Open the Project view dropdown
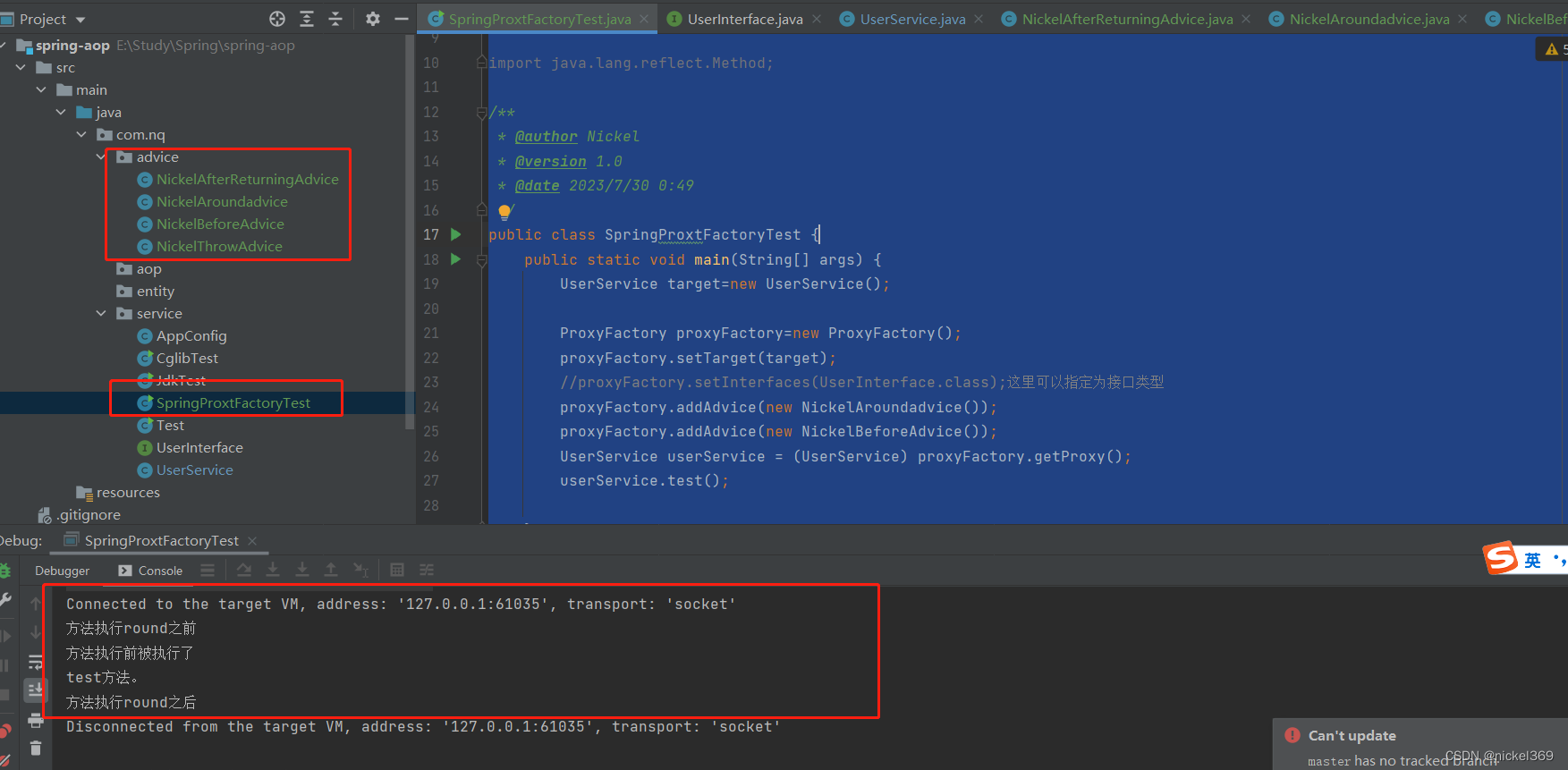The image size is (1568, 770). (81, 20)
